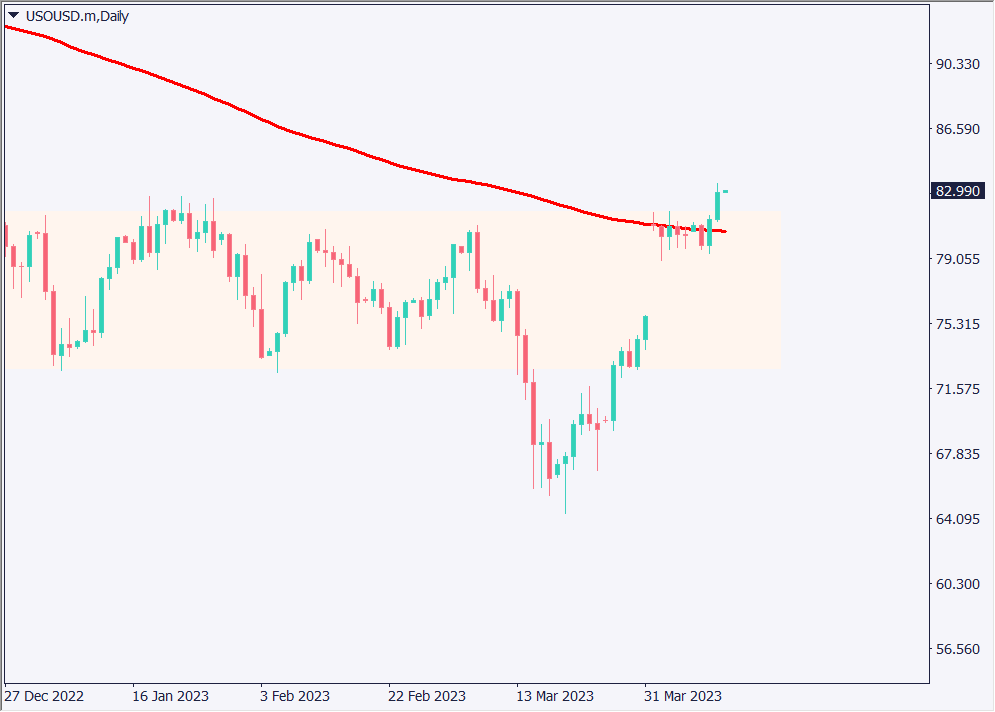
Task: Click the 56.560 price scale label
Action: 956,649
